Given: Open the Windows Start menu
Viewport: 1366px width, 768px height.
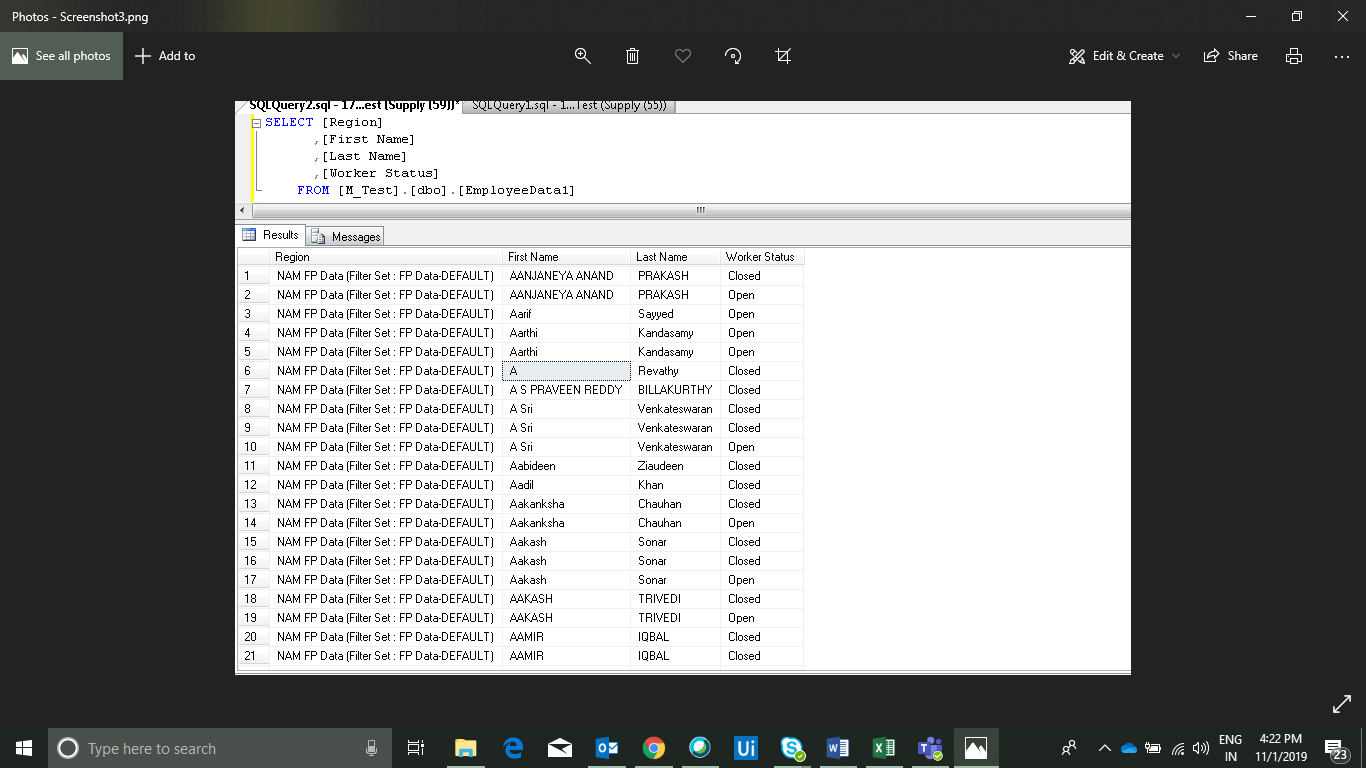Looking at the screenshot, I should pyautogui.click(x=24, y=748).
